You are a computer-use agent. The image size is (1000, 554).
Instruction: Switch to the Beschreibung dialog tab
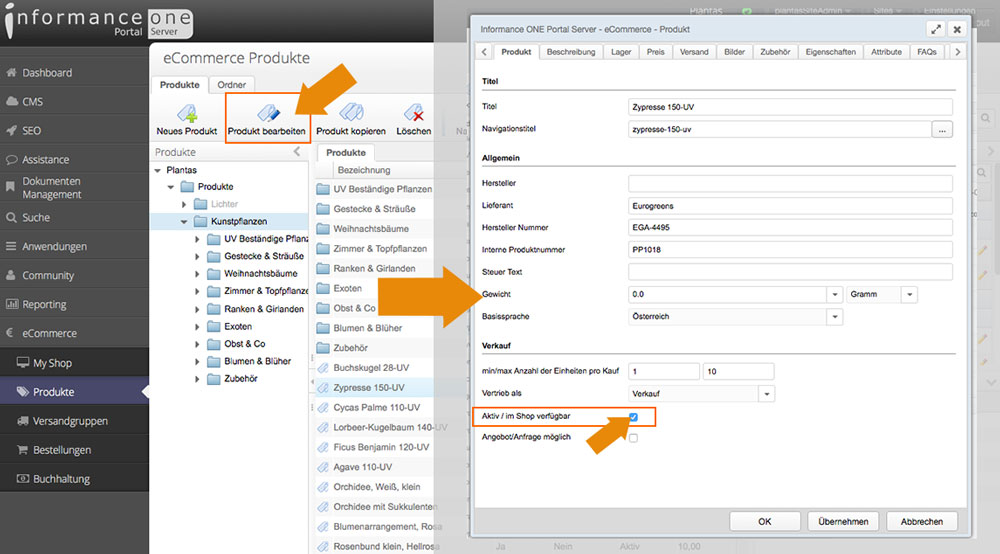(x=571, y=52)
